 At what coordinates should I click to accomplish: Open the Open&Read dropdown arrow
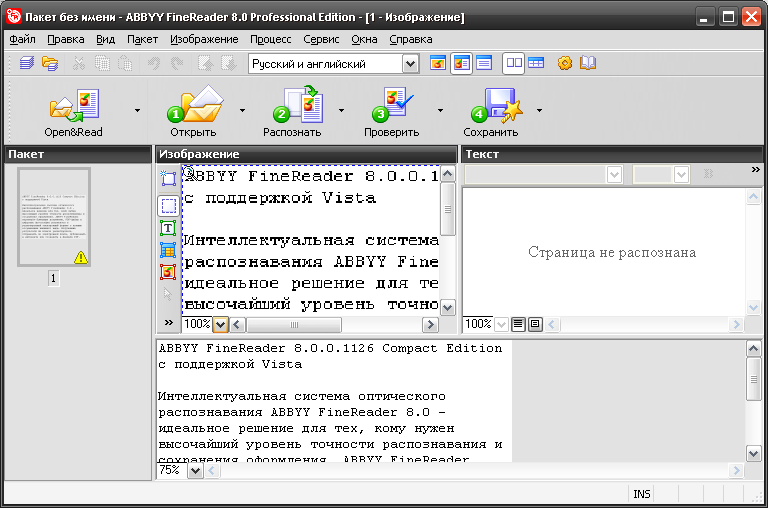pos(137,111)
